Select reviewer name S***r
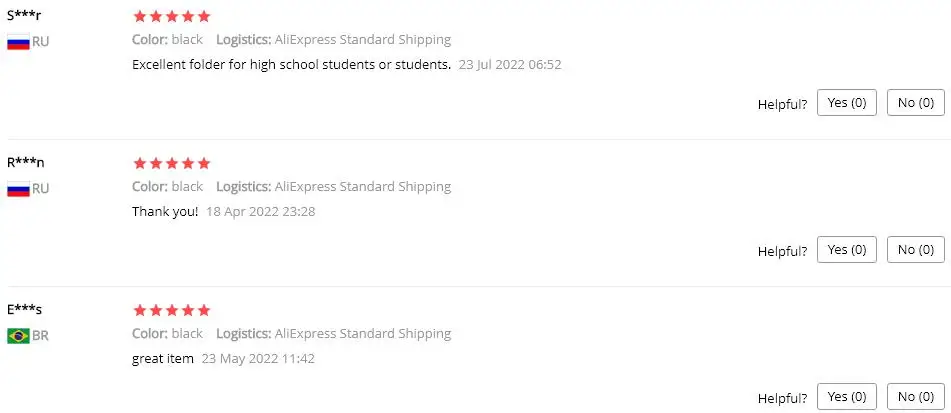Viewport: 951px width, 413px height. click(24, 15)
